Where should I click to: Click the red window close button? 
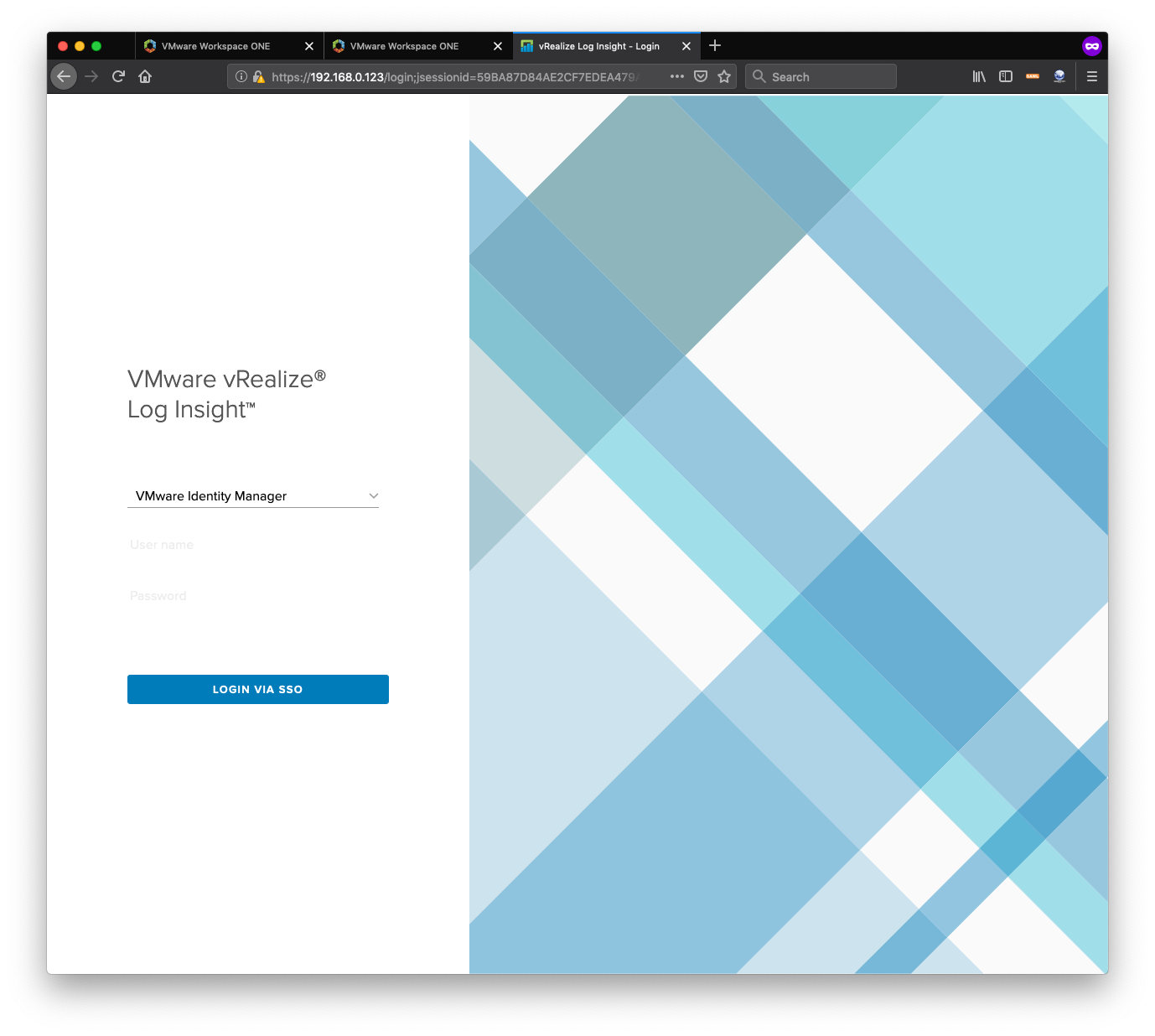pos(63,46)
